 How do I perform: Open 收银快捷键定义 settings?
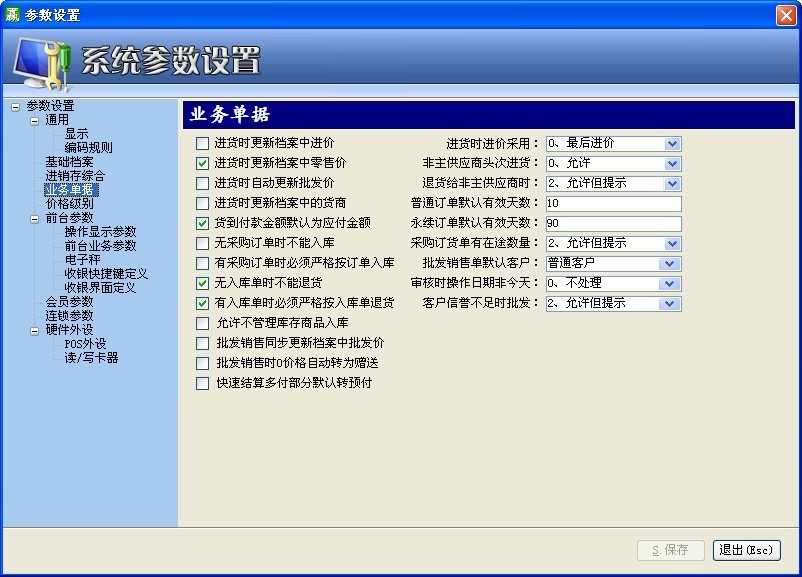tap(106, 274)
